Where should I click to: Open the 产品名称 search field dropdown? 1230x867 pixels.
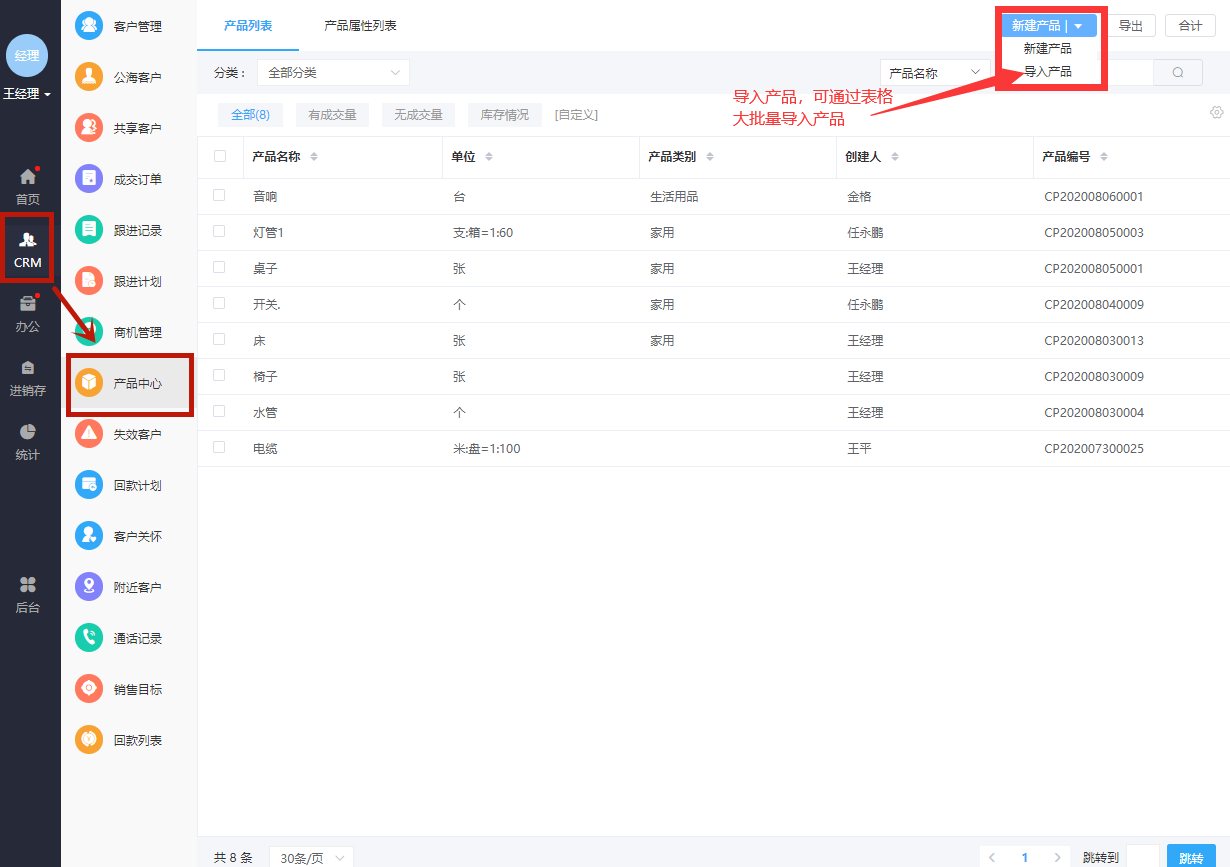click(935, 73)
